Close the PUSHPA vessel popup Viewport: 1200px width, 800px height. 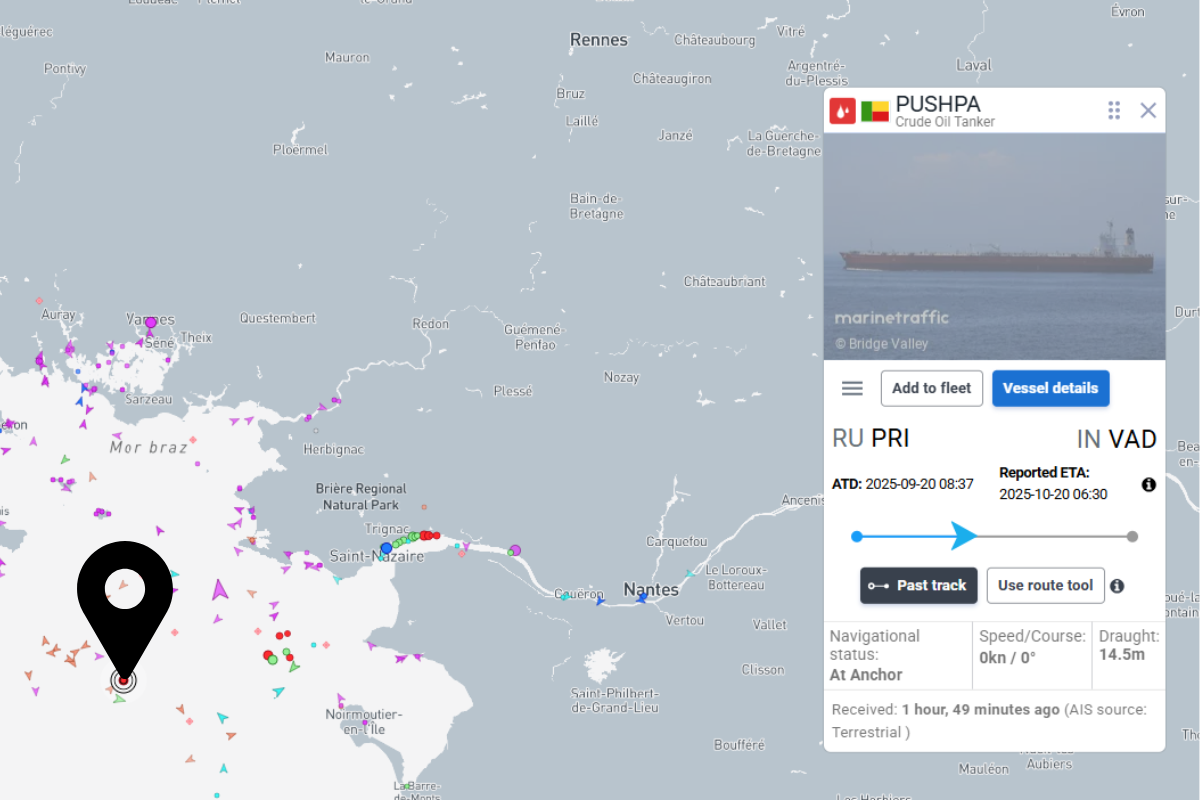(1148, 111)
